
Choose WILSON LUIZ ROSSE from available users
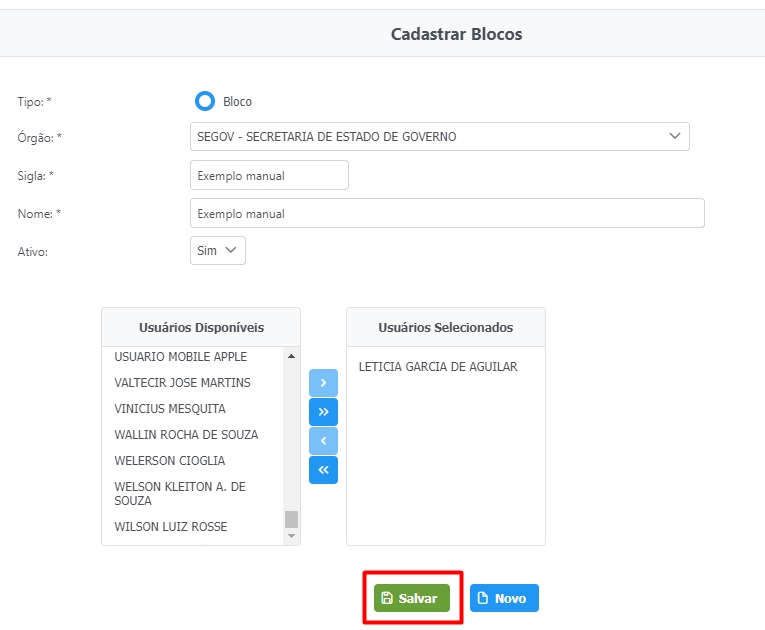(171, 527)
